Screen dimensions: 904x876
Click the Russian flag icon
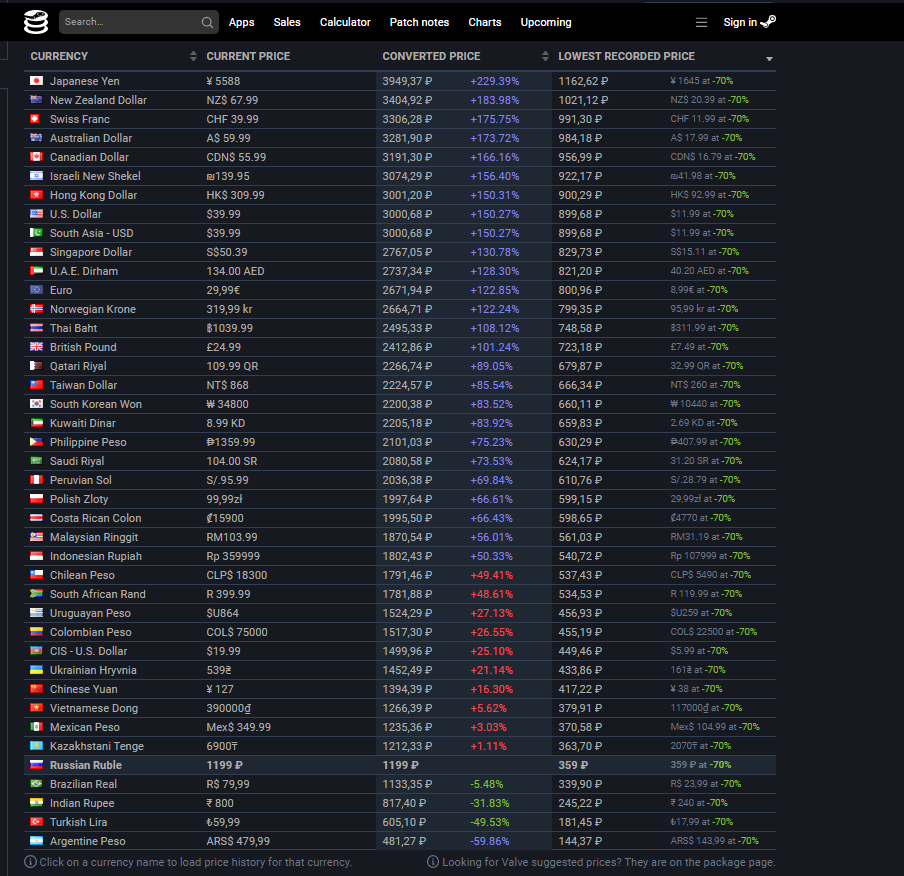pos(36,765)
